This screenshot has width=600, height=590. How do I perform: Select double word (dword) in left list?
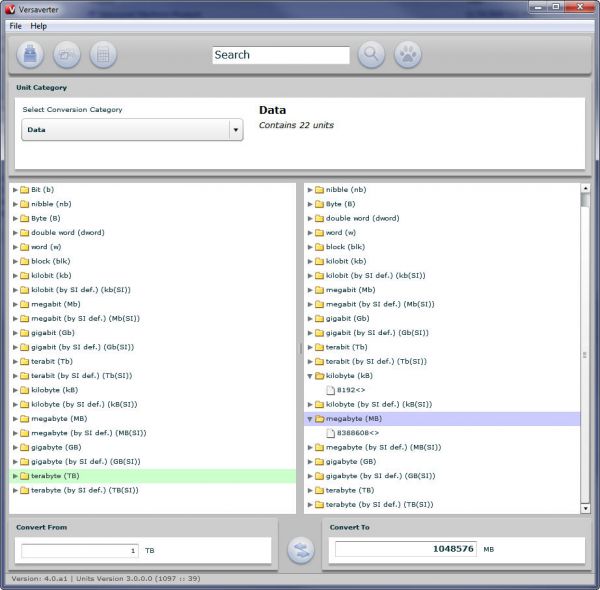point(68,233)
